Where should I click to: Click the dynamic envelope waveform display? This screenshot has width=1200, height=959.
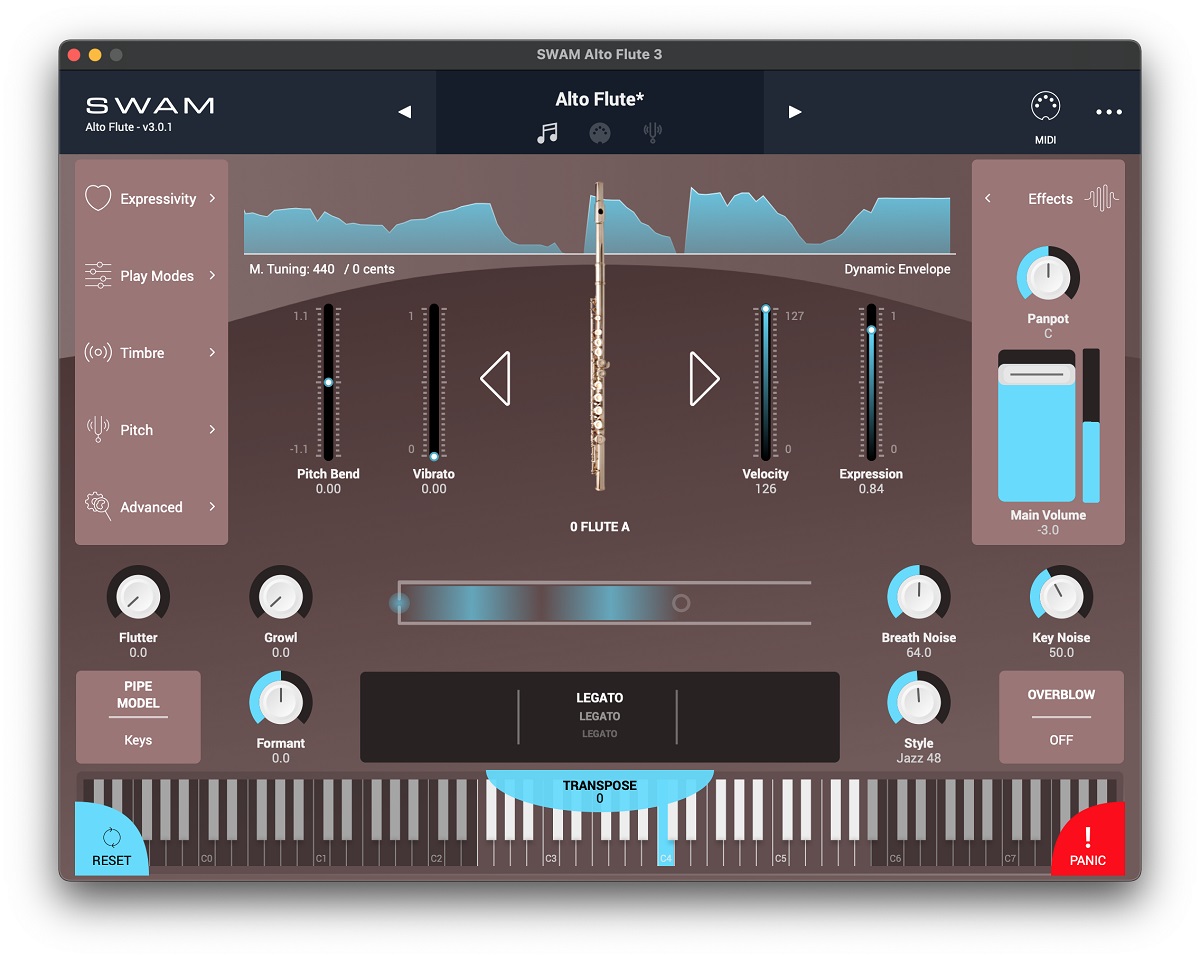(x=597, y=219)
